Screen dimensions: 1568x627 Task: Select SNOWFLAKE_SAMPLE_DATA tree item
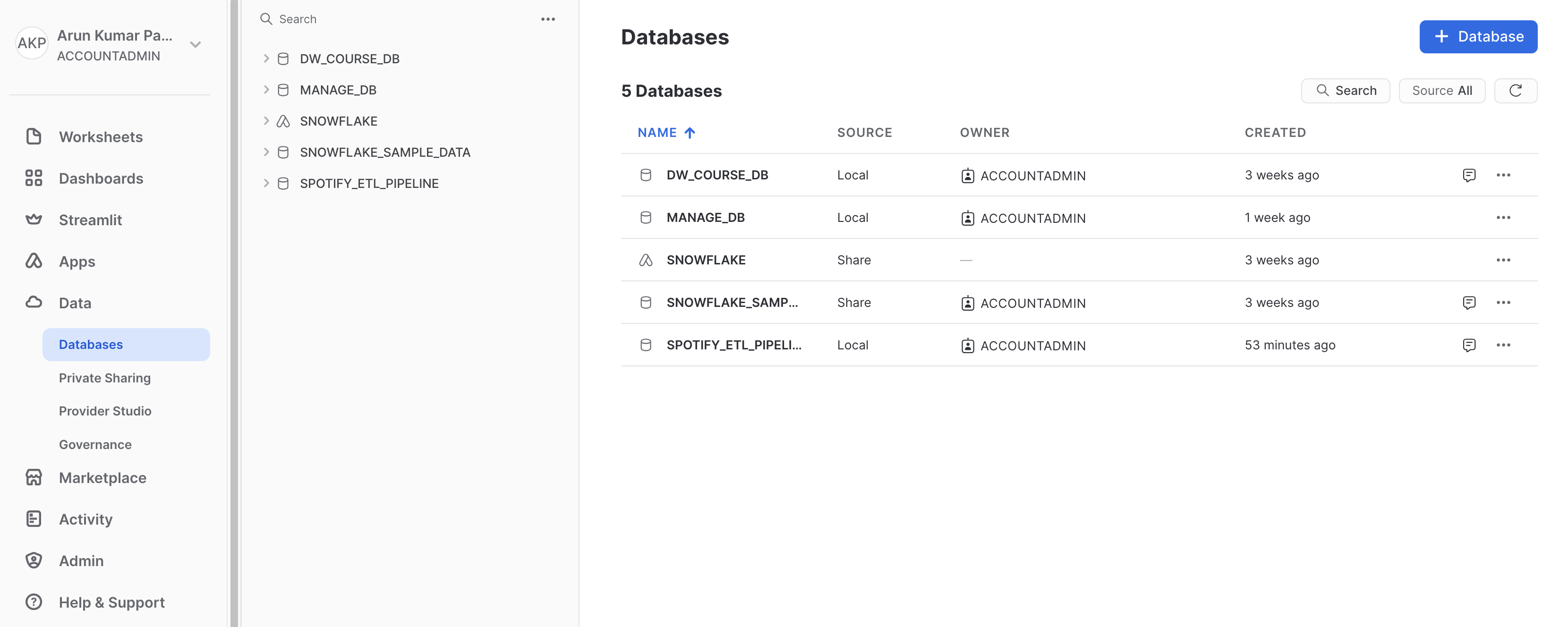385,152
